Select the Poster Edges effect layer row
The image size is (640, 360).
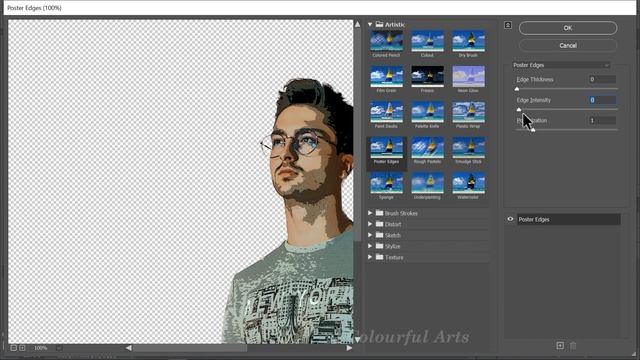tap(569, 220)
